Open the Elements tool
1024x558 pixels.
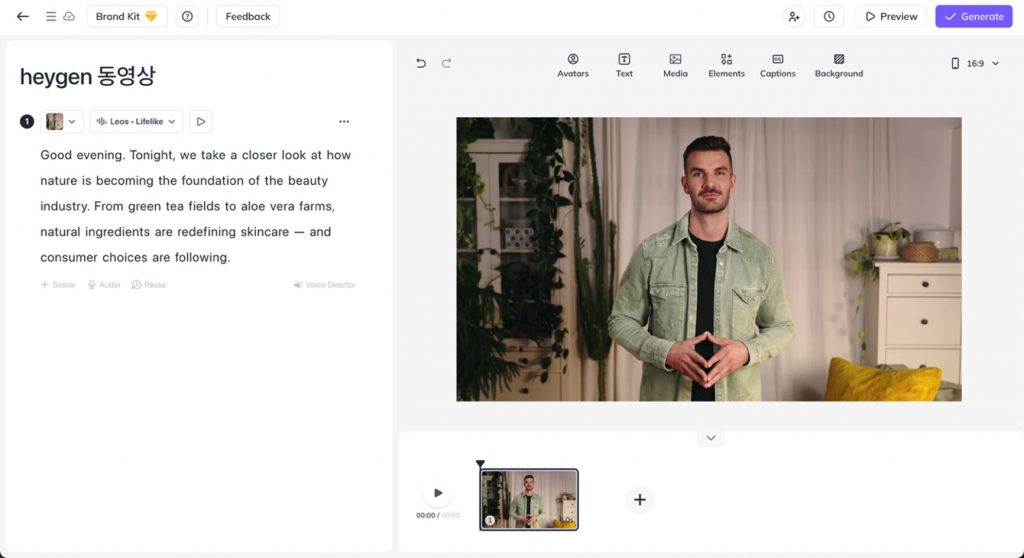point(726,65)
